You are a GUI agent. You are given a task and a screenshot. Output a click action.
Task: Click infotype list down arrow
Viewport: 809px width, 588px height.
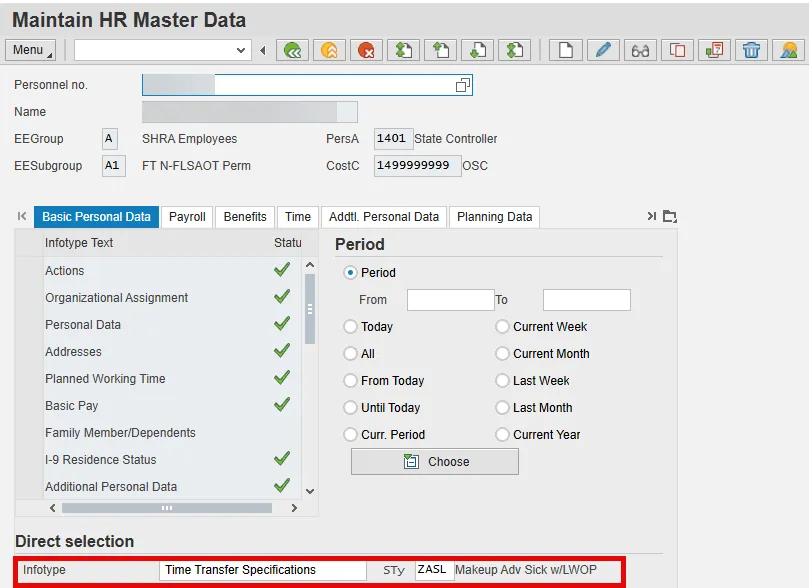310,491
